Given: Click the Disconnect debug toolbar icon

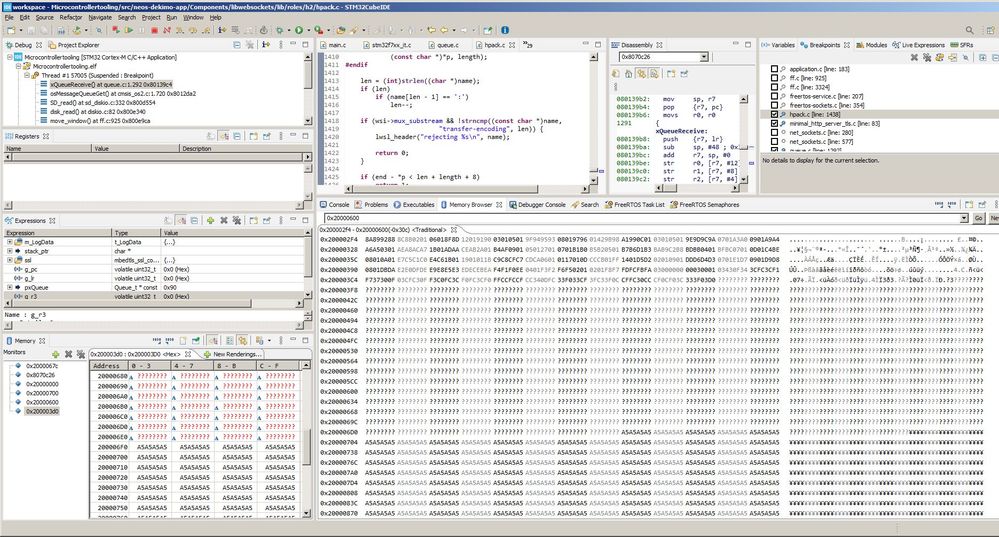Looking at the screenshot, I should click(x=167, y=30).
